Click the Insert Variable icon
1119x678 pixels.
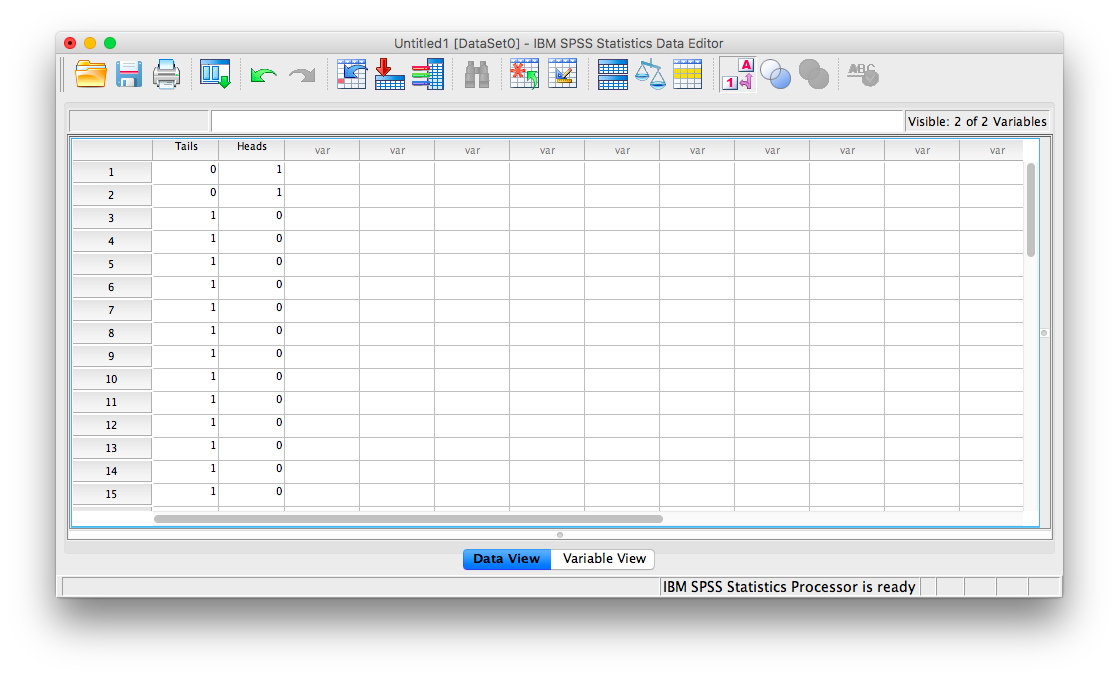[x=563, y=75]
